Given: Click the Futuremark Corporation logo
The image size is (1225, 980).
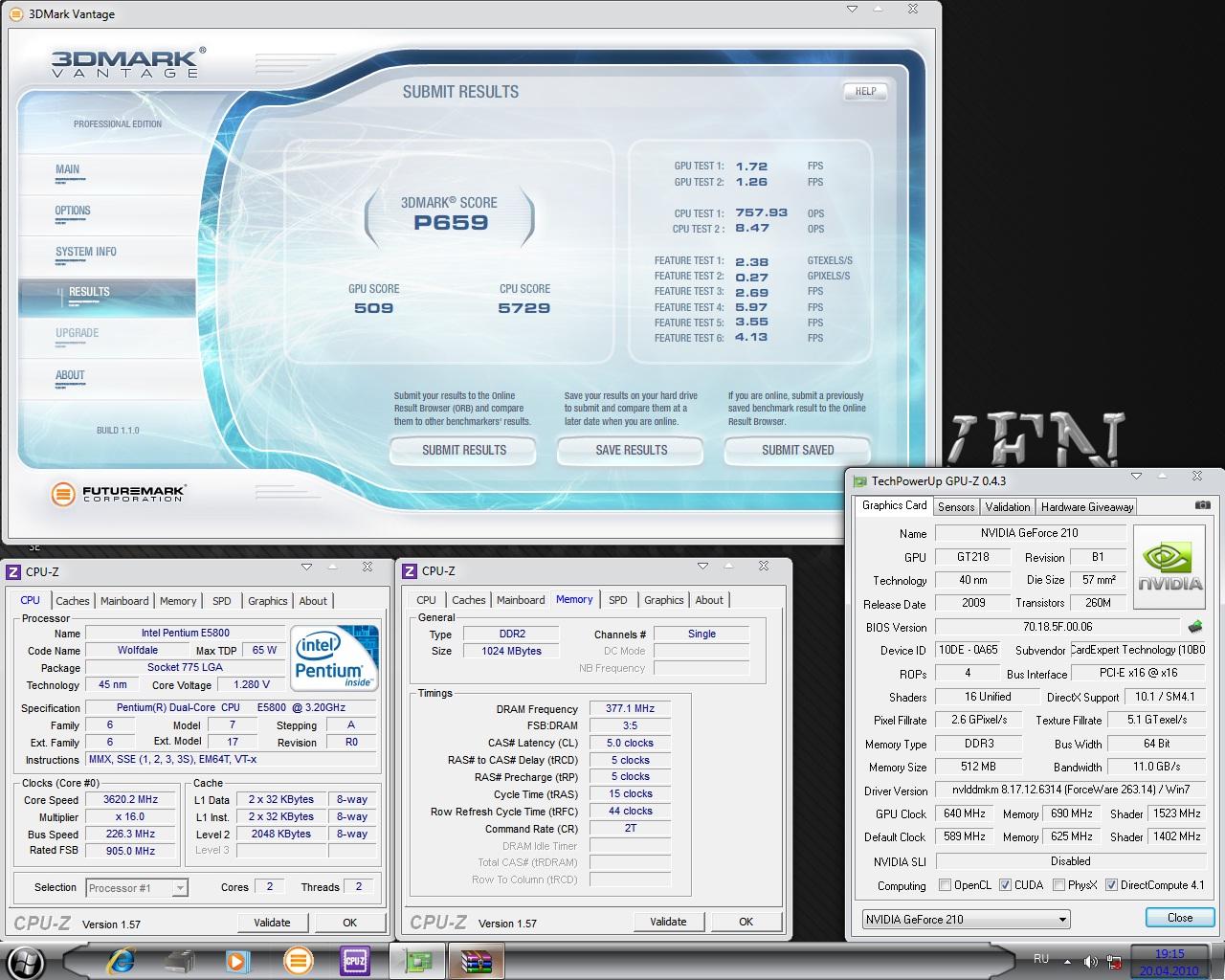Looking at the screenshot, I should [x=118, y=494].
